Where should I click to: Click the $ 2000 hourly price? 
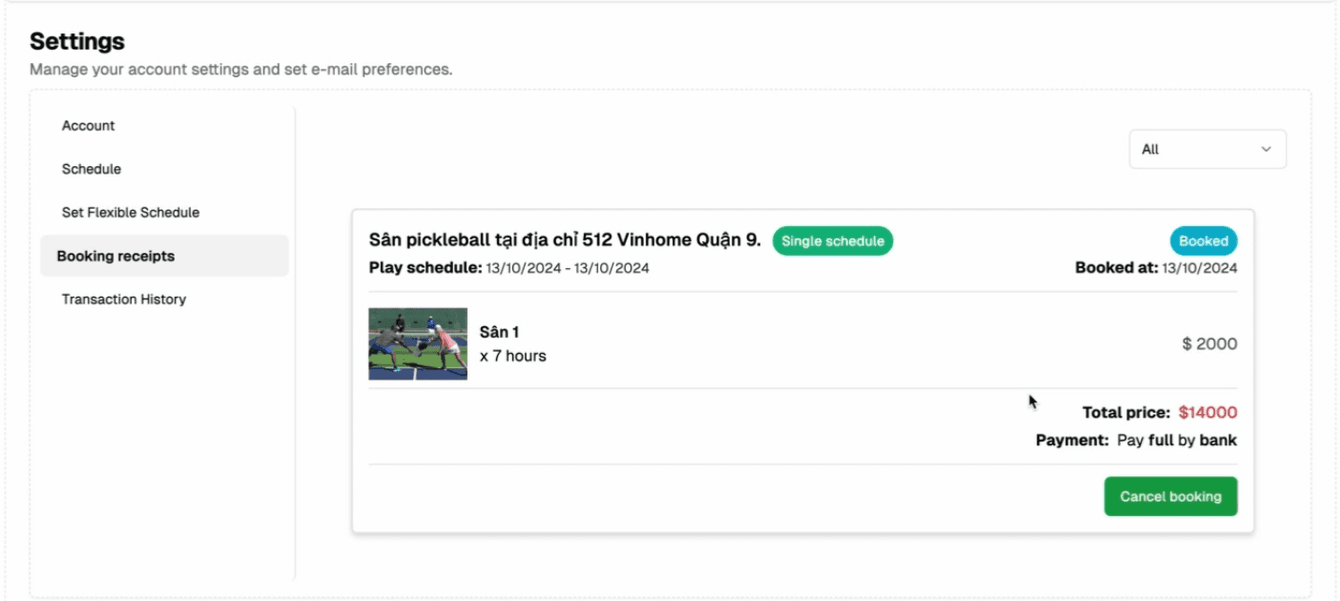(x=1209, y=344)
